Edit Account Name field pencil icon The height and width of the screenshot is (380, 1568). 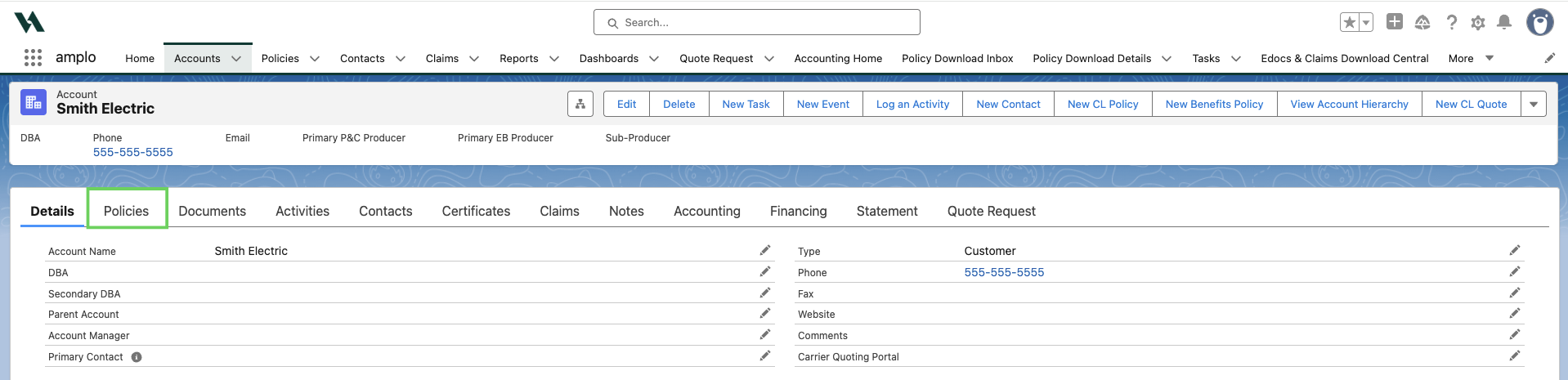pos(765,250)
